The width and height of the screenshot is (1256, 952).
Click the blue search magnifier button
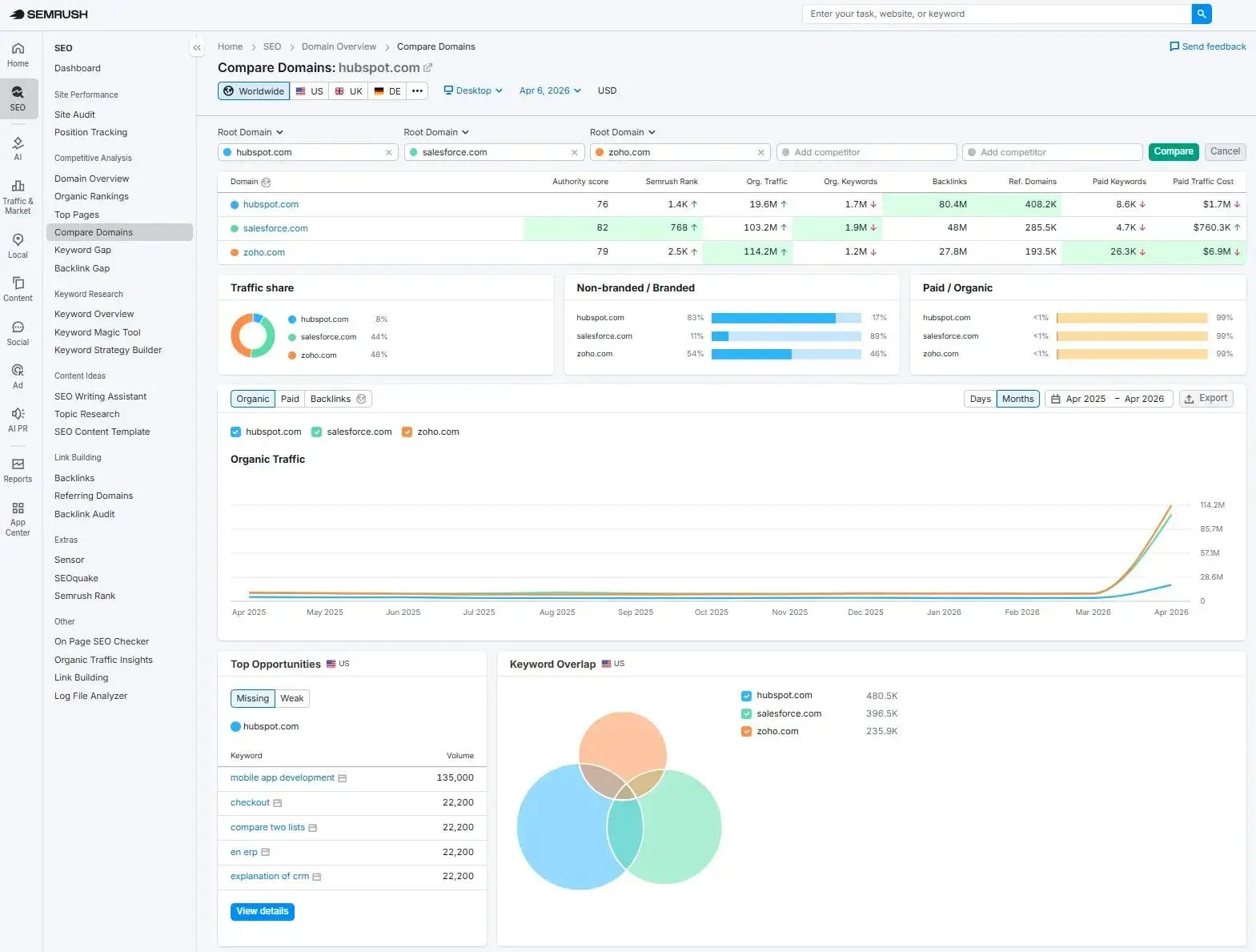pyautogui.click(x=1202, y=14)
